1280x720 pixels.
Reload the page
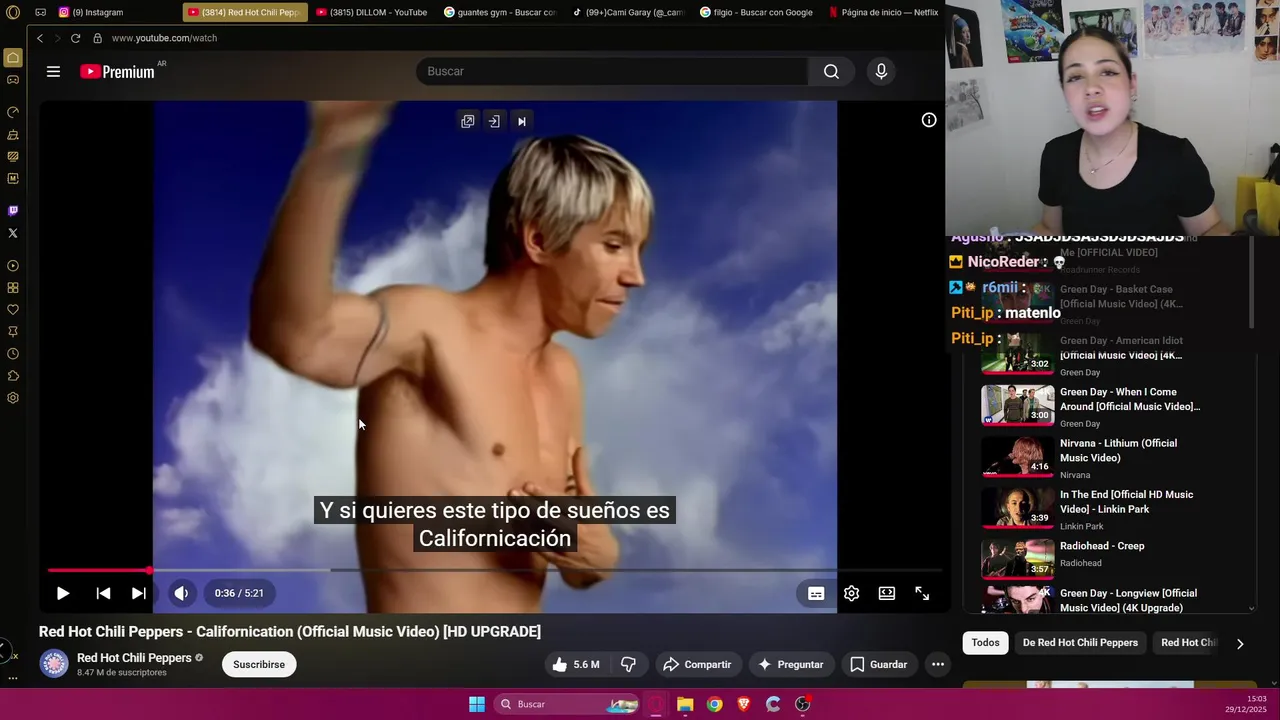tap(75, 38)
